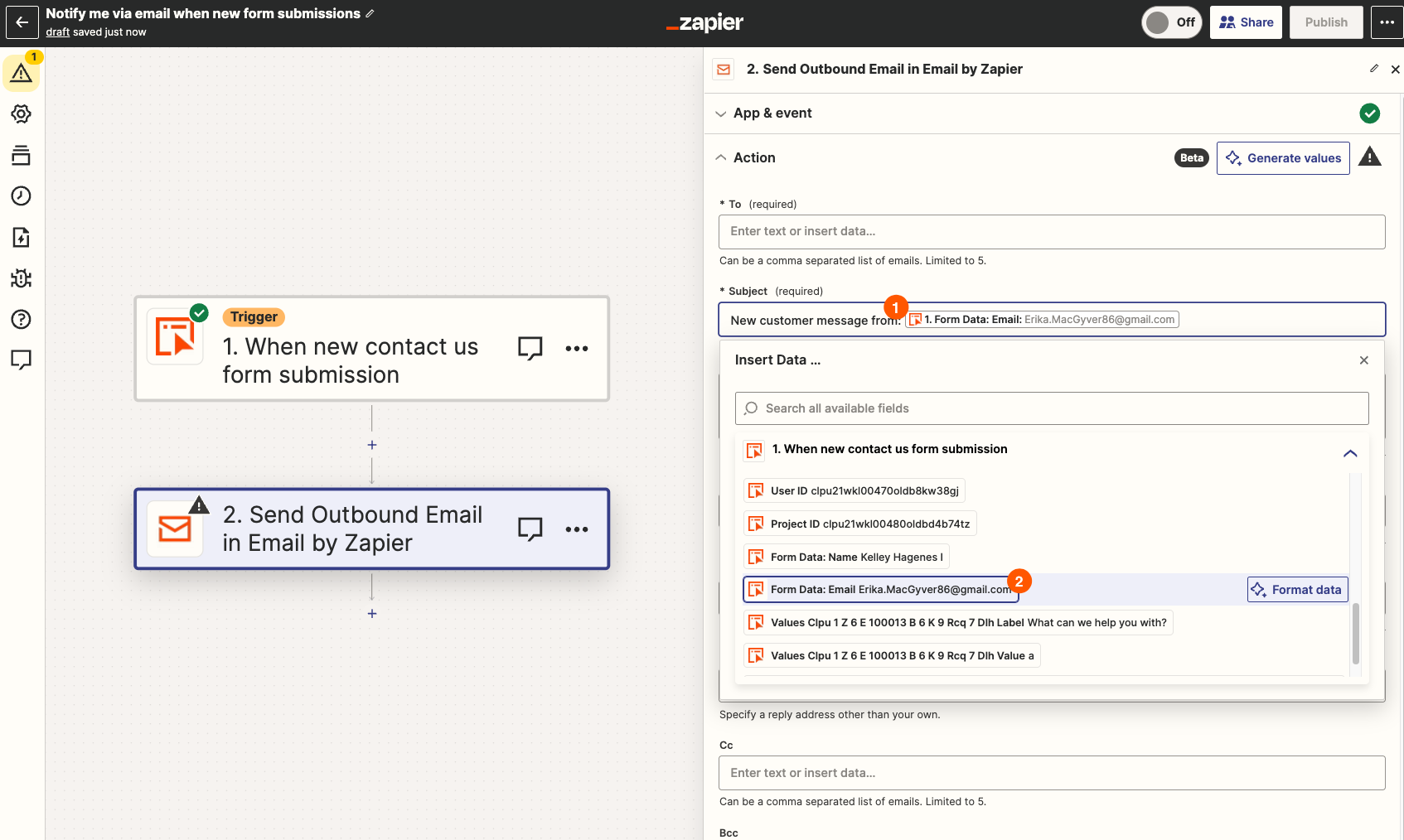Click Format data button
Image resolution: width=1404 pixels, height=840 pixels.
pyautogui.click(x=1298, y=590)
